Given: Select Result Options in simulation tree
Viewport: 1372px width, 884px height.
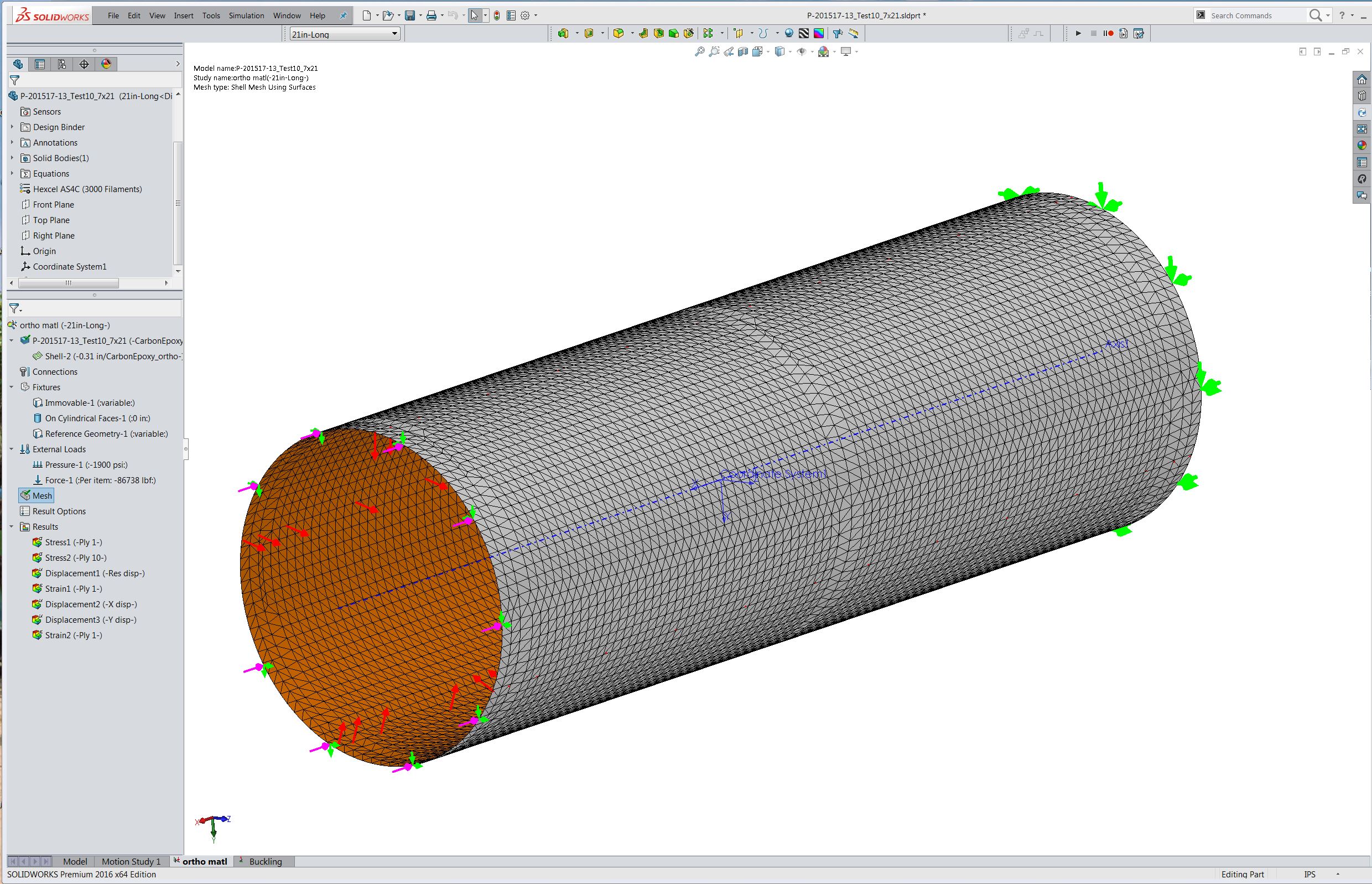Looking at the screenshot, I should [53, 511].
